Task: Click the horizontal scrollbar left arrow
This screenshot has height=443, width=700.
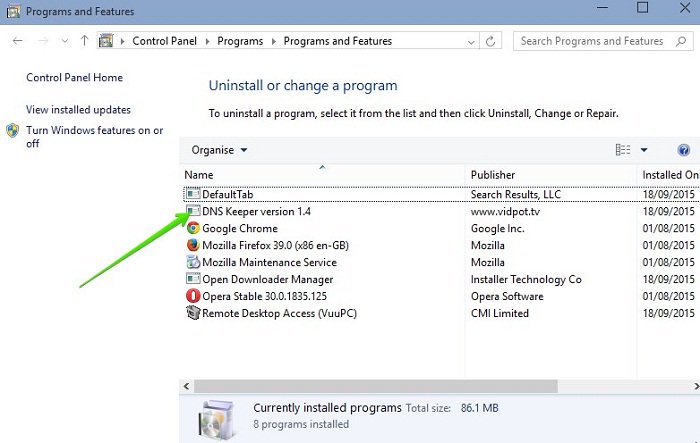Action: tap(186, 386)
